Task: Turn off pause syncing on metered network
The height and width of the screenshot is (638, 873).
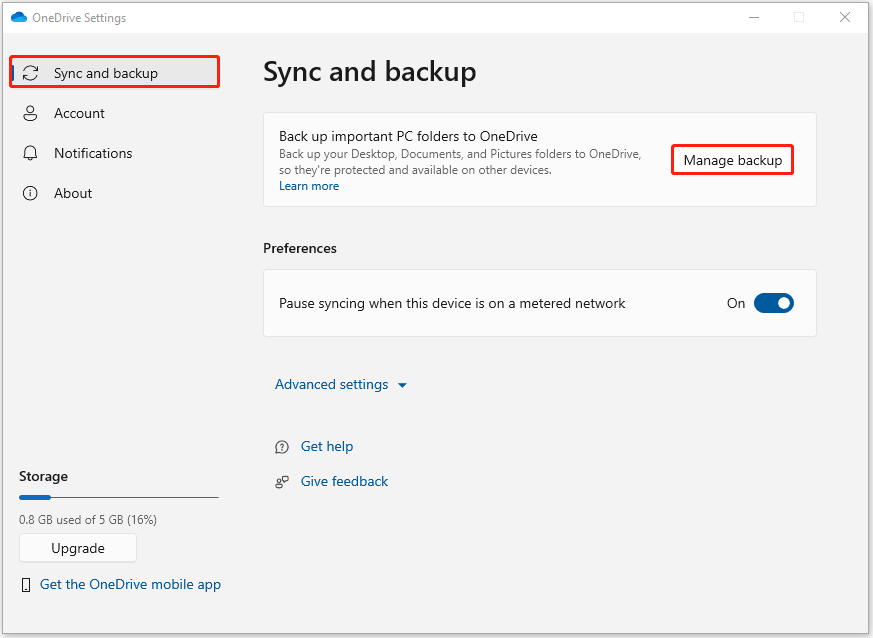Action: (774, 303)
